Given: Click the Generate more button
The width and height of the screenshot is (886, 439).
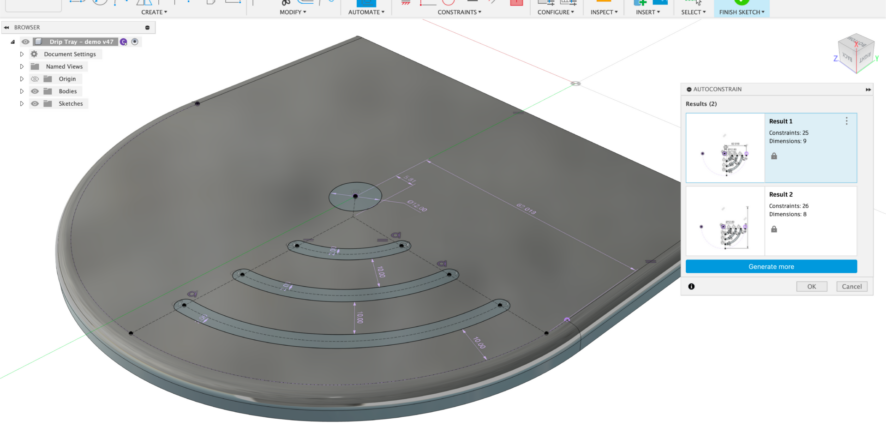Looking at the screenshot, I should (770, 267).
